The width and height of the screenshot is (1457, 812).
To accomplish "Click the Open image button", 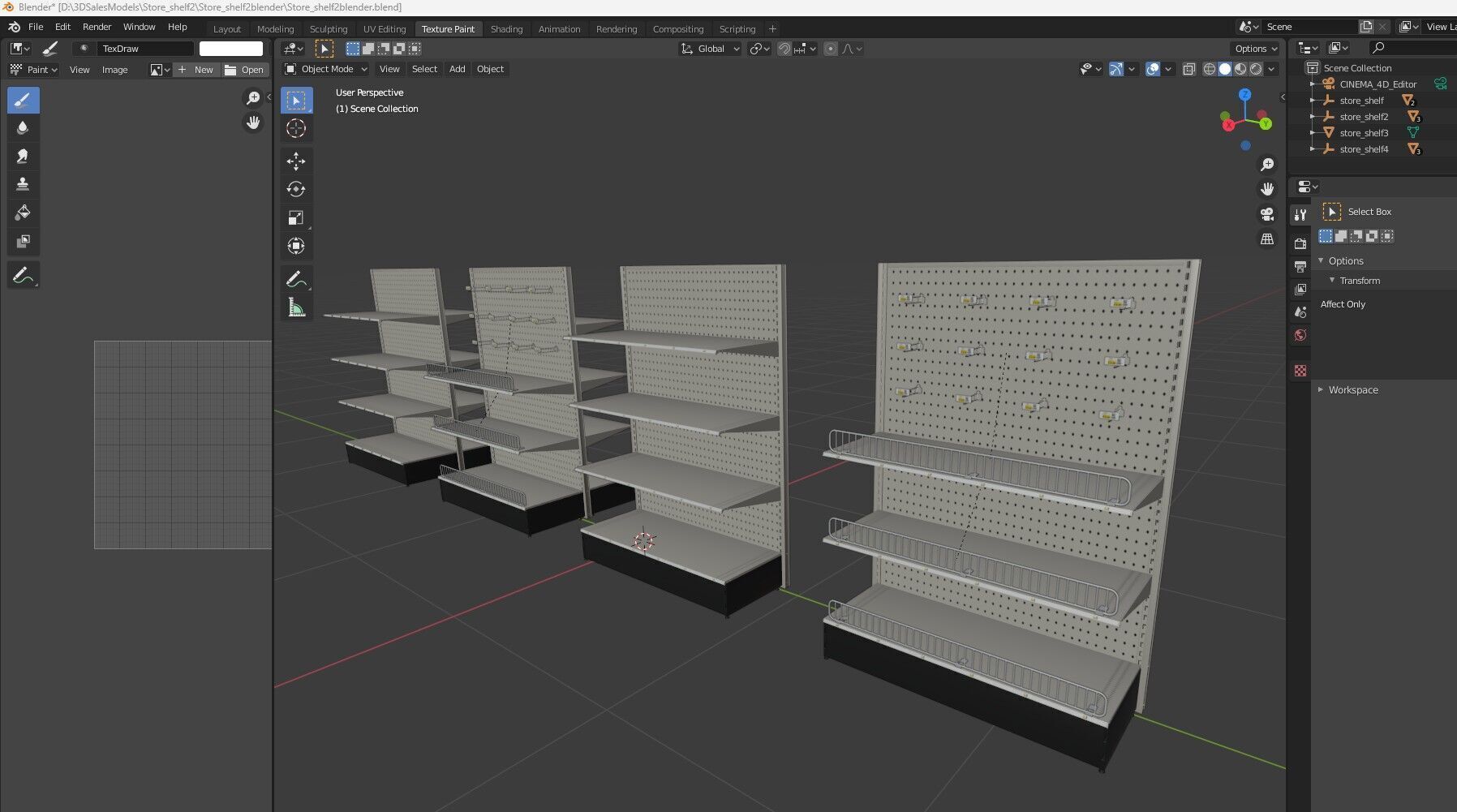I will point(244,70).
